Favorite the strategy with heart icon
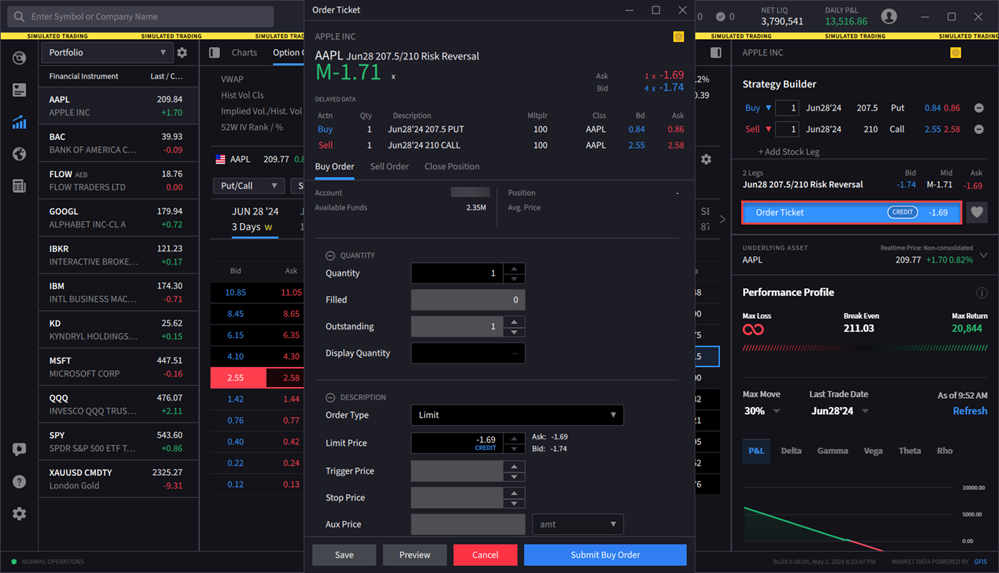The width and height of the screenshot is (999, 573). (x=977, y=212)
